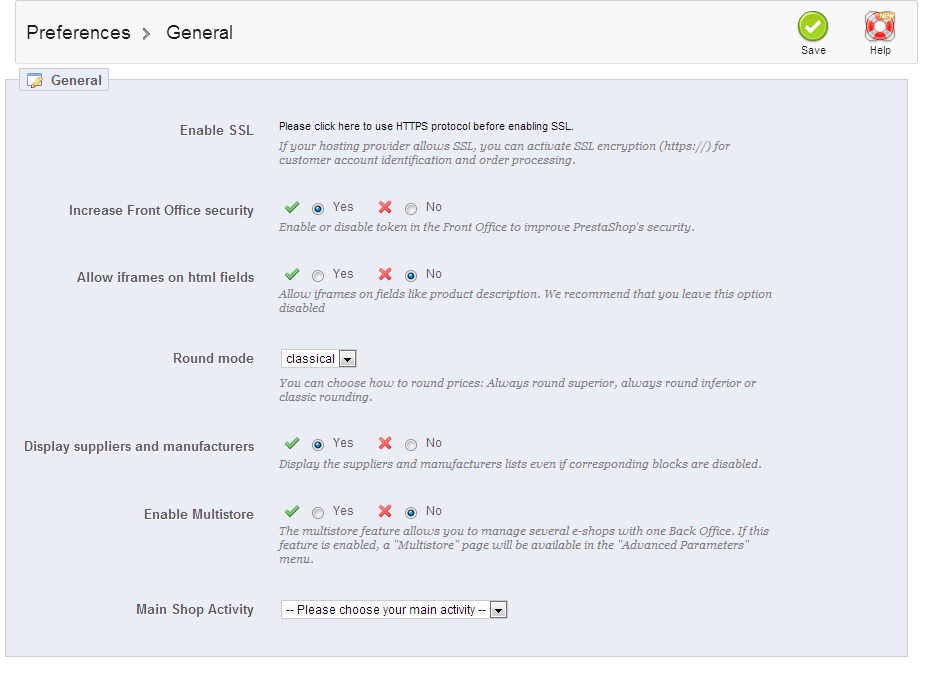Image resolution: width=930 pixels, height=673 pixels.
Task: Click green check icon for Allow iframes
Action: tap(292, 274)
